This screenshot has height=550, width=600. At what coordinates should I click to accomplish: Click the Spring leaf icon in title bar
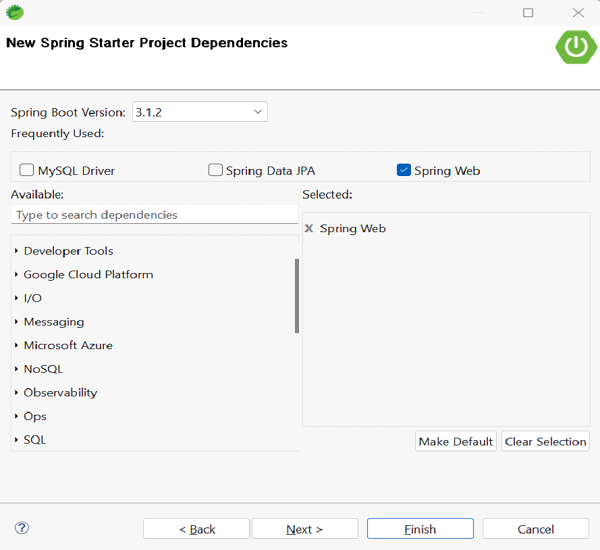coord(15,13)
